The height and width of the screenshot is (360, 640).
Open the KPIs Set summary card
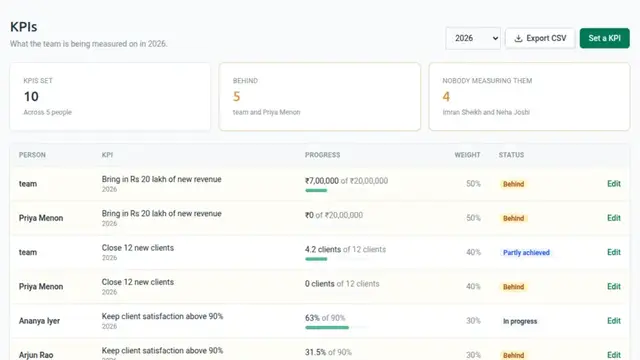coord(110,97)
